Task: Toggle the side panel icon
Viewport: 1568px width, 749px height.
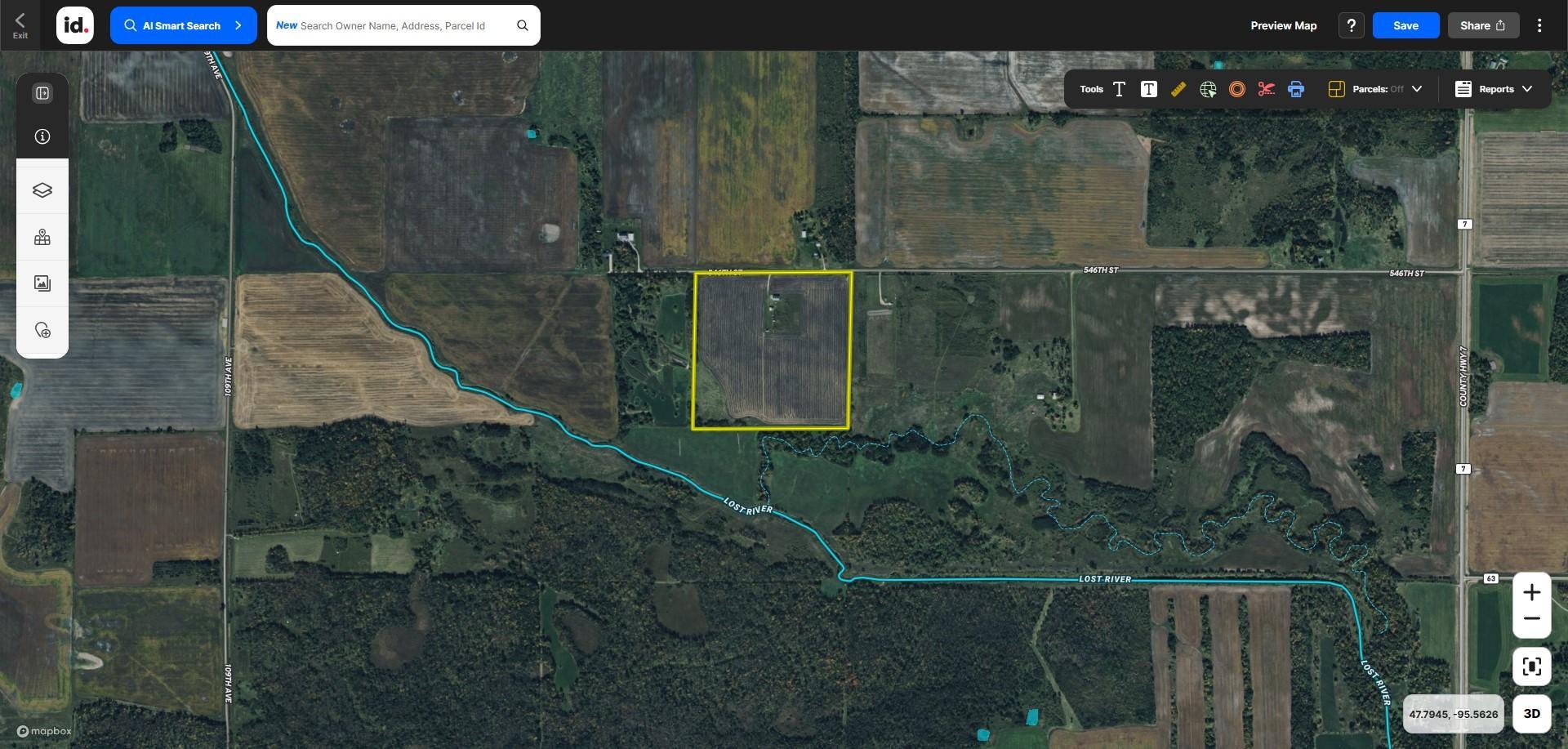Action: click(42, 93)
